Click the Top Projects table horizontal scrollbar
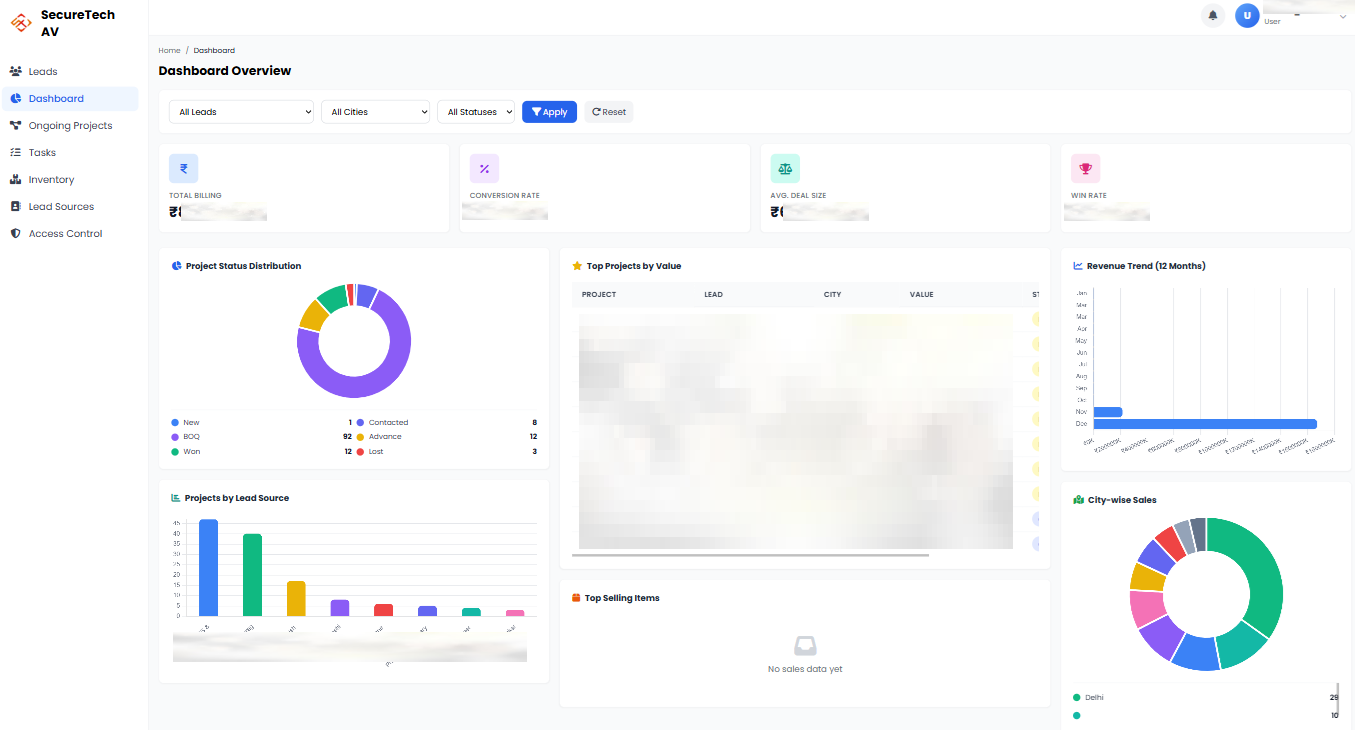The width and height of the screenshot is (1355, 730). [750, 554]
